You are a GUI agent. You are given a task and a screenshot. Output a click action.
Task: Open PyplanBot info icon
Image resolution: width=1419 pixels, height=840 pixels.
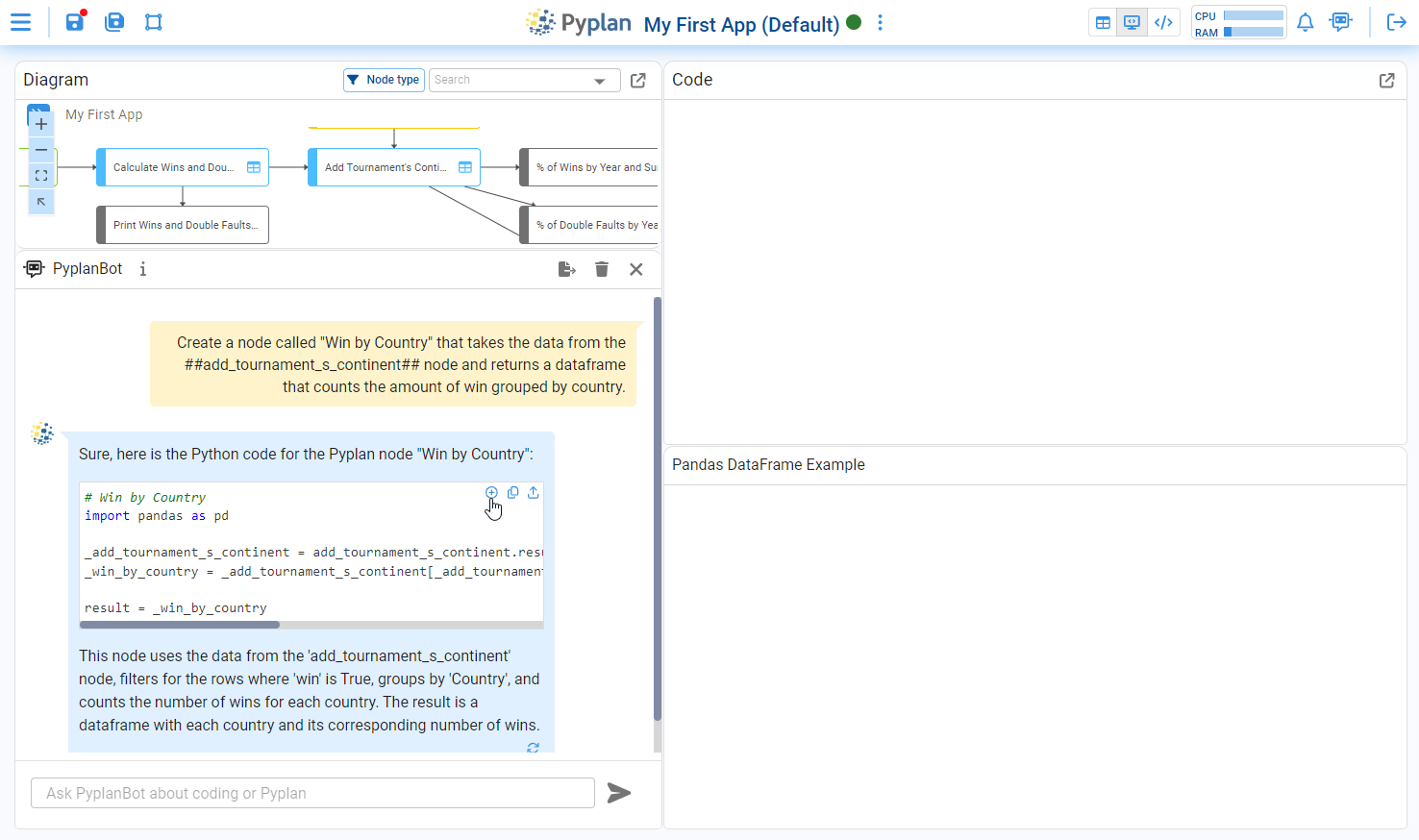[x=142, y=269]
